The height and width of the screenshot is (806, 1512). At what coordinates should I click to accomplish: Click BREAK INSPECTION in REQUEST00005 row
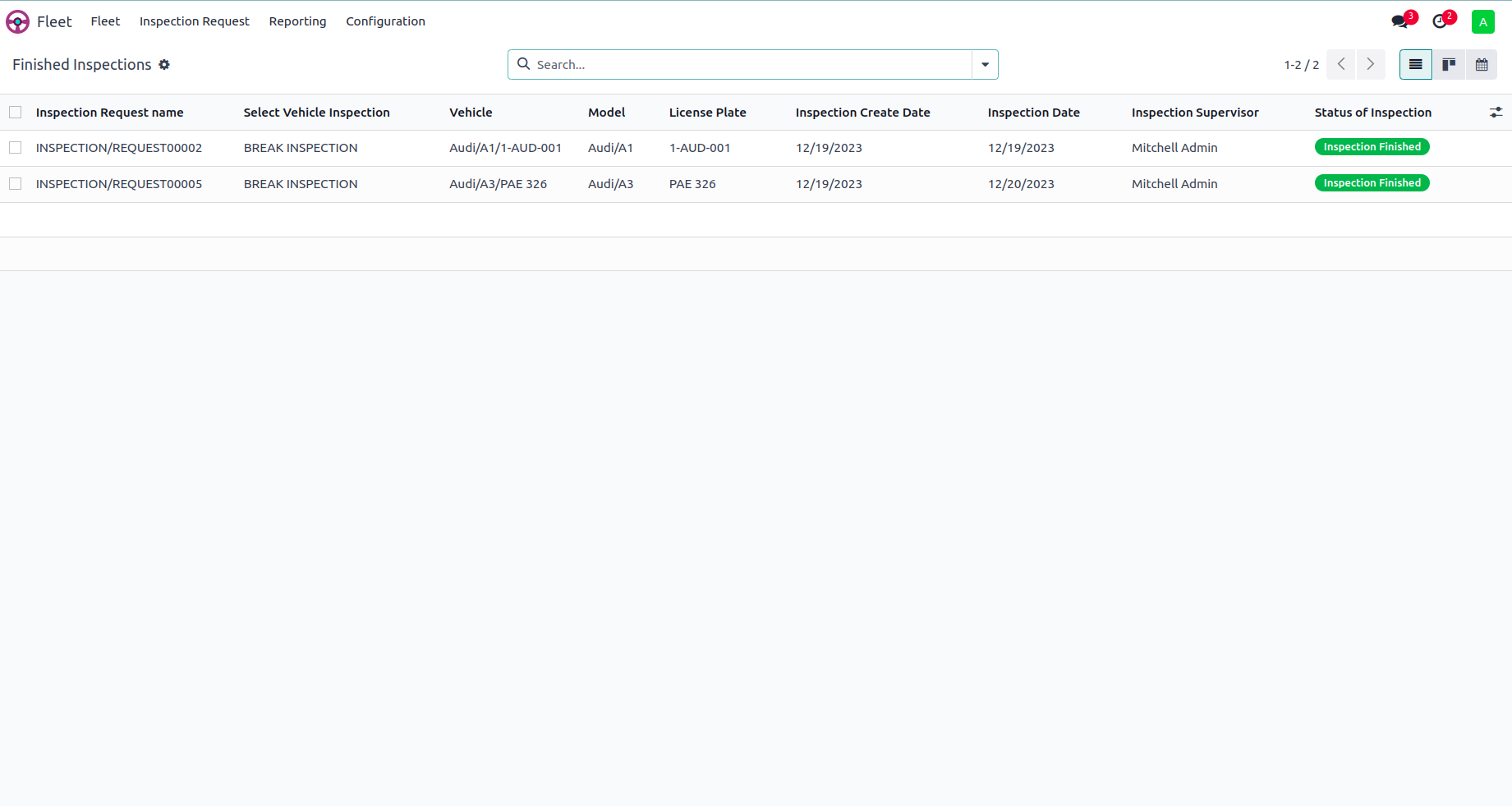pos(301,184)
